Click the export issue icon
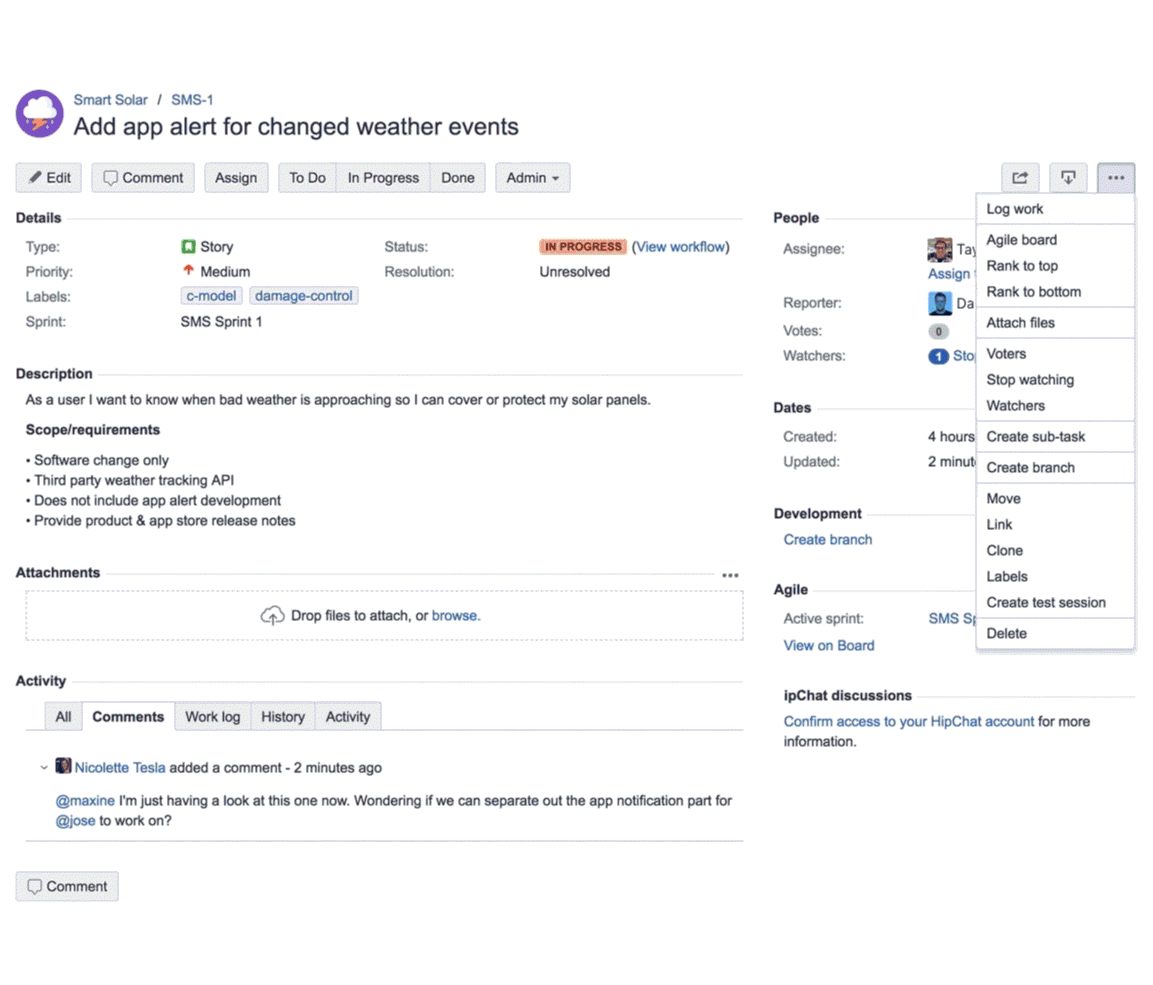 click(x=1069, y=177)
